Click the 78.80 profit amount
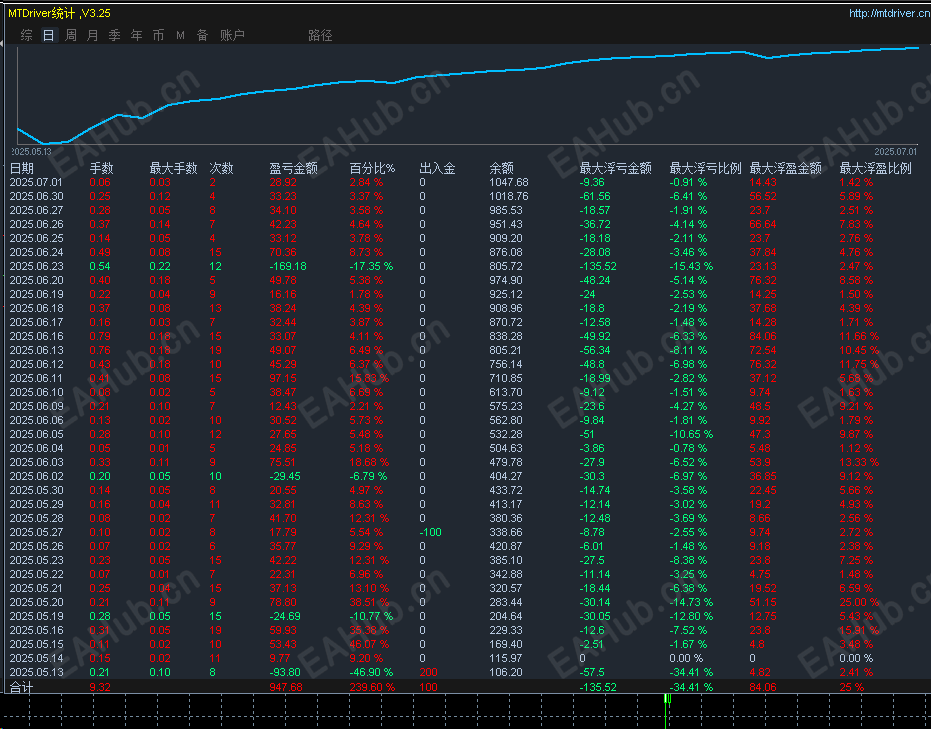This screenshot has width=931, height=729. (283, 603)
